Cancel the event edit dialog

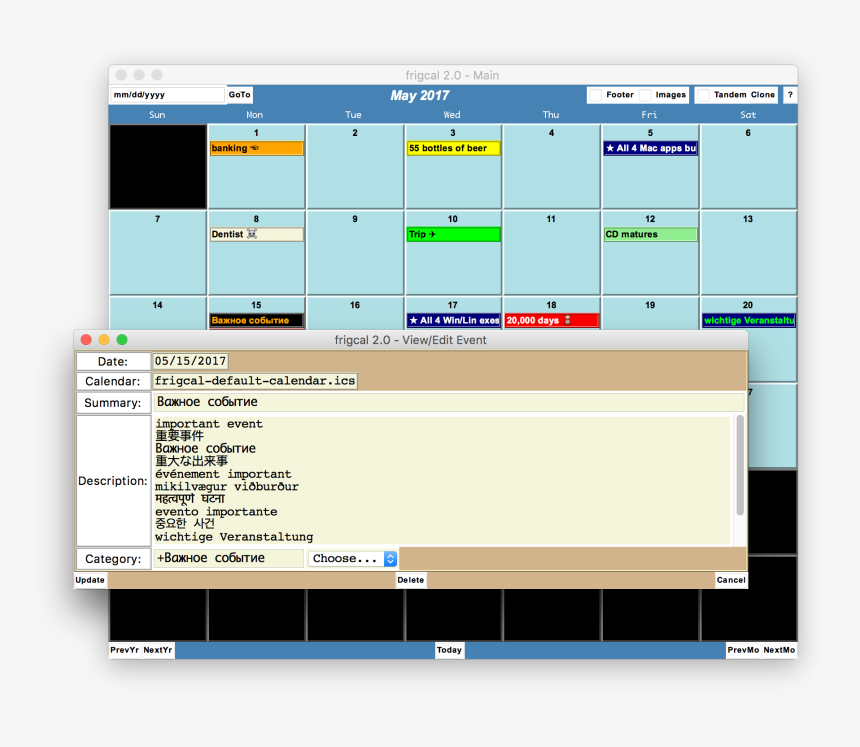(x=730, y=580)
